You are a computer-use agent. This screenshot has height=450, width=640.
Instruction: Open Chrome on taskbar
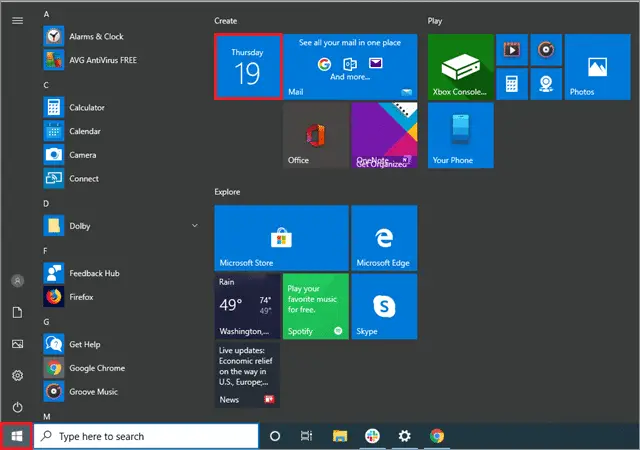437,436
